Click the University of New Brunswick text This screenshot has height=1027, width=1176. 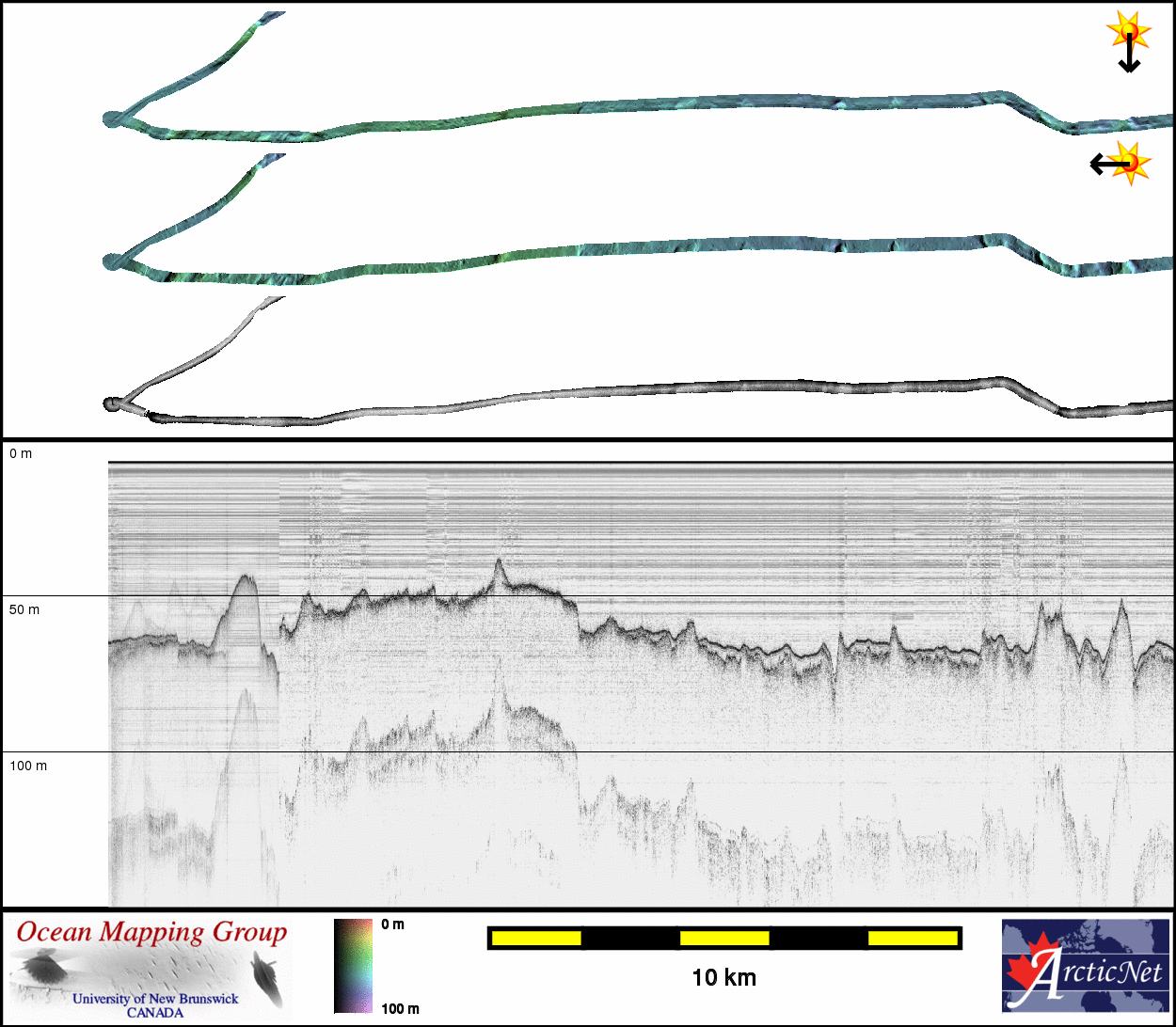[155, 999]
